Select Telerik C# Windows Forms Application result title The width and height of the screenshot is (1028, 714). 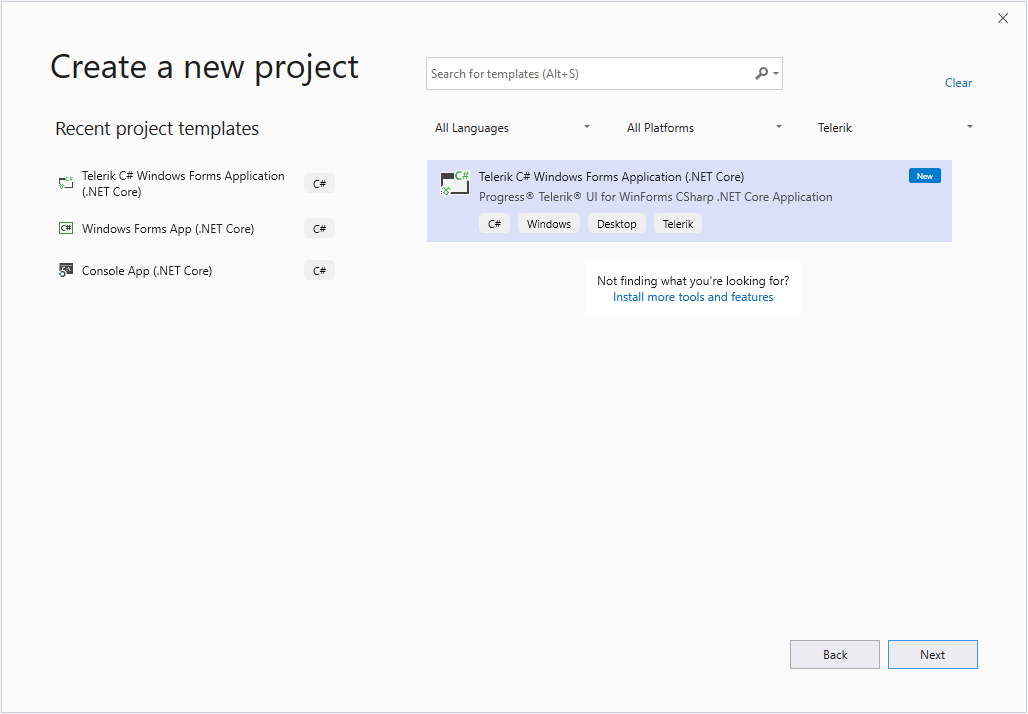[612, 176]
